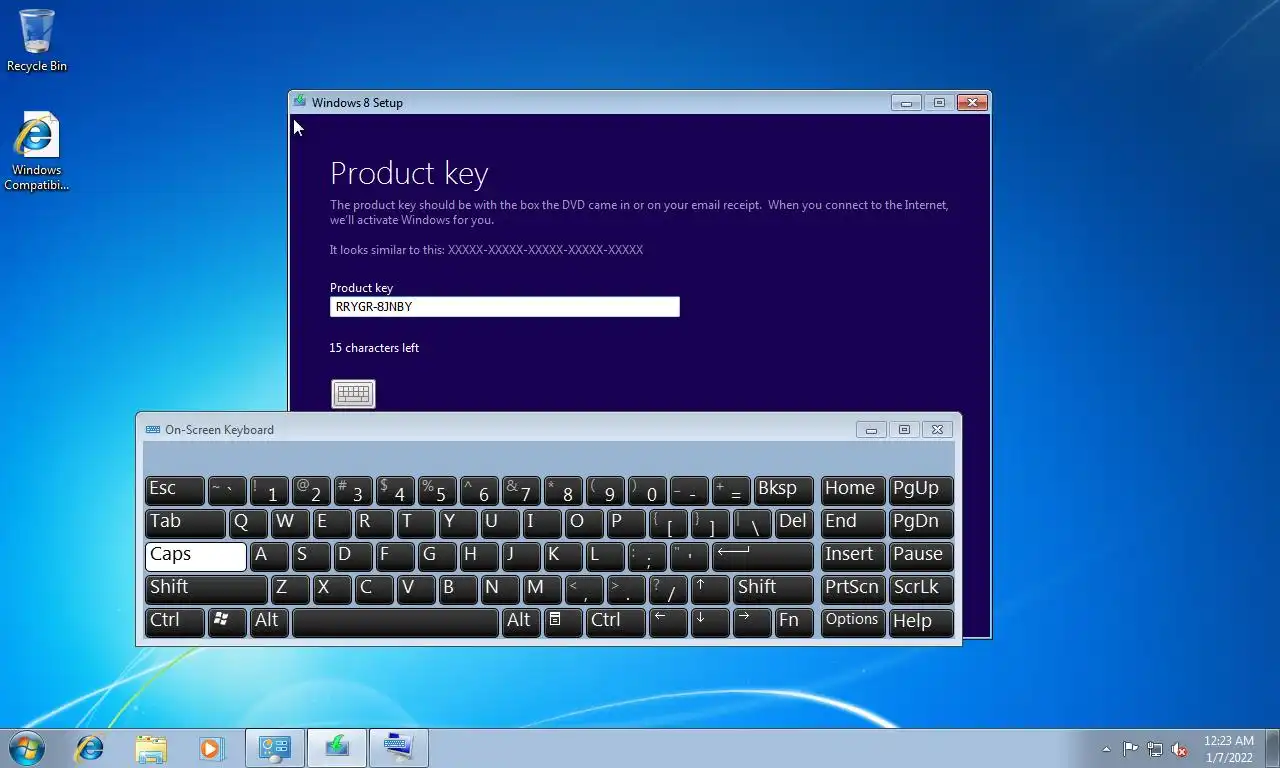Click the Bksp key
The image size is (1280, 768).
pos(783,490)
